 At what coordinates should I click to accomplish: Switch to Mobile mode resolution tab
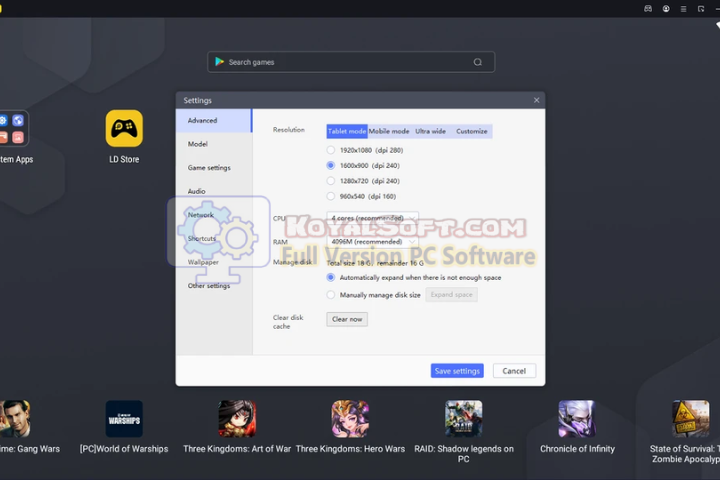click(x=388, y=131)
